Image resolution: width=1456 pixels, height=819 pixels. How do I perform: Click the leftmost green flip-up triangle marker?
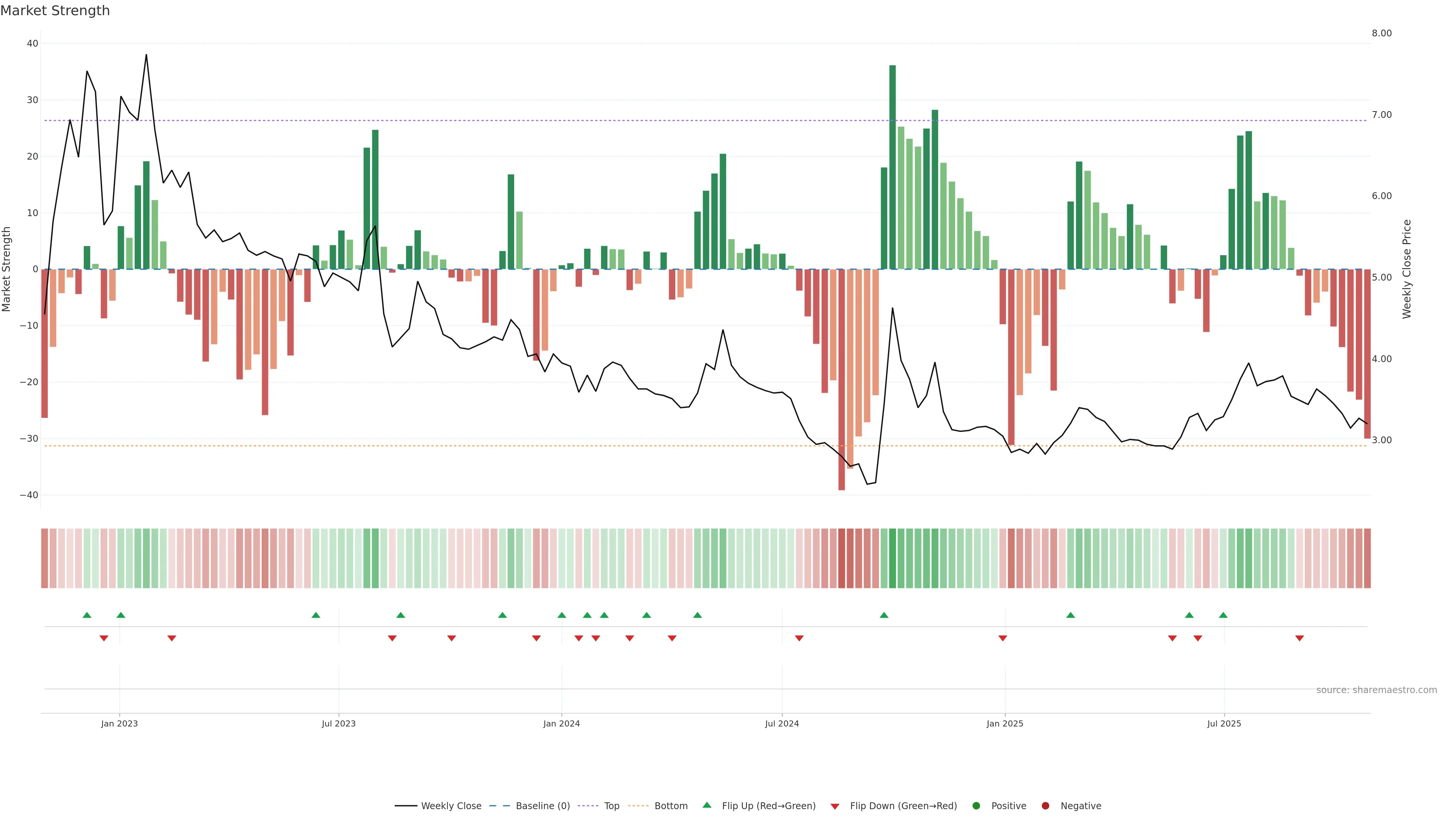point(86,615)
